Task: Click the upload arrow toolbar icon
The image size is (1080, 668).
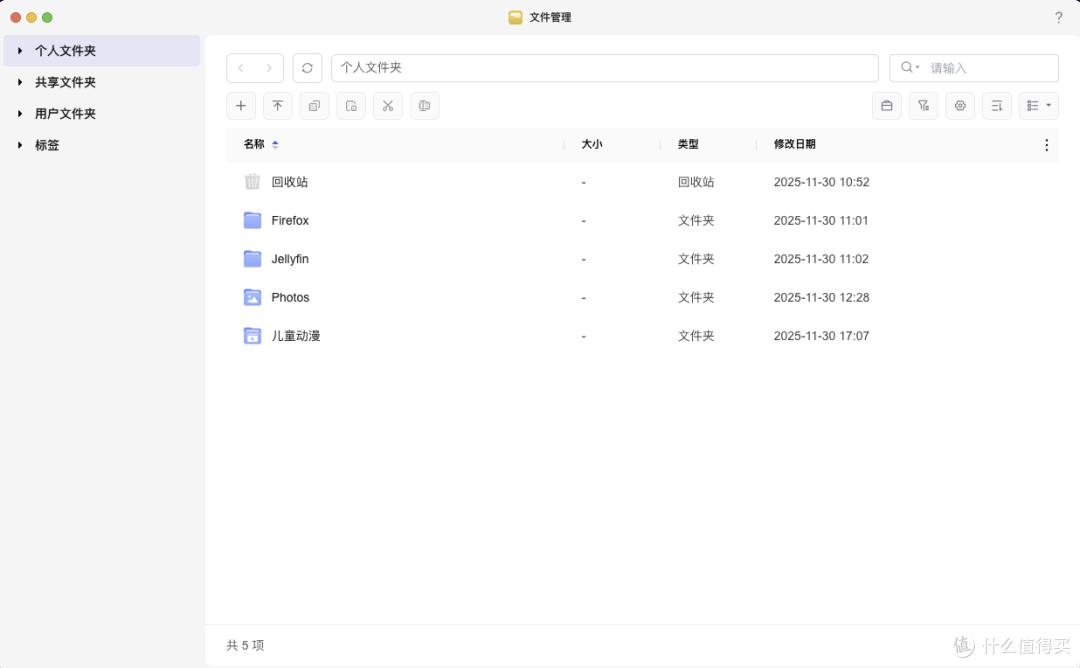Action: coord(278,106)
